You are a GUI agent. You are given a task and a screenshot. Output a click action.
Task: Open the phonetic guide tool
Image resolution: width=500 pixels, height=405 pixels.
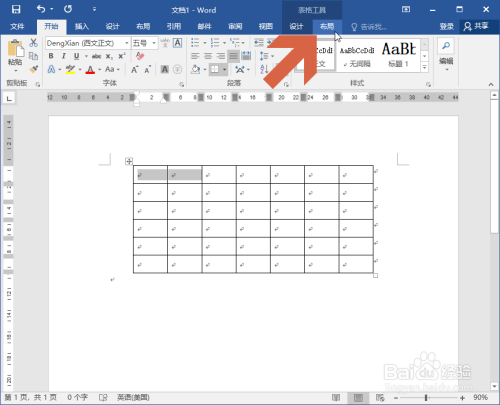pos(165,43)
